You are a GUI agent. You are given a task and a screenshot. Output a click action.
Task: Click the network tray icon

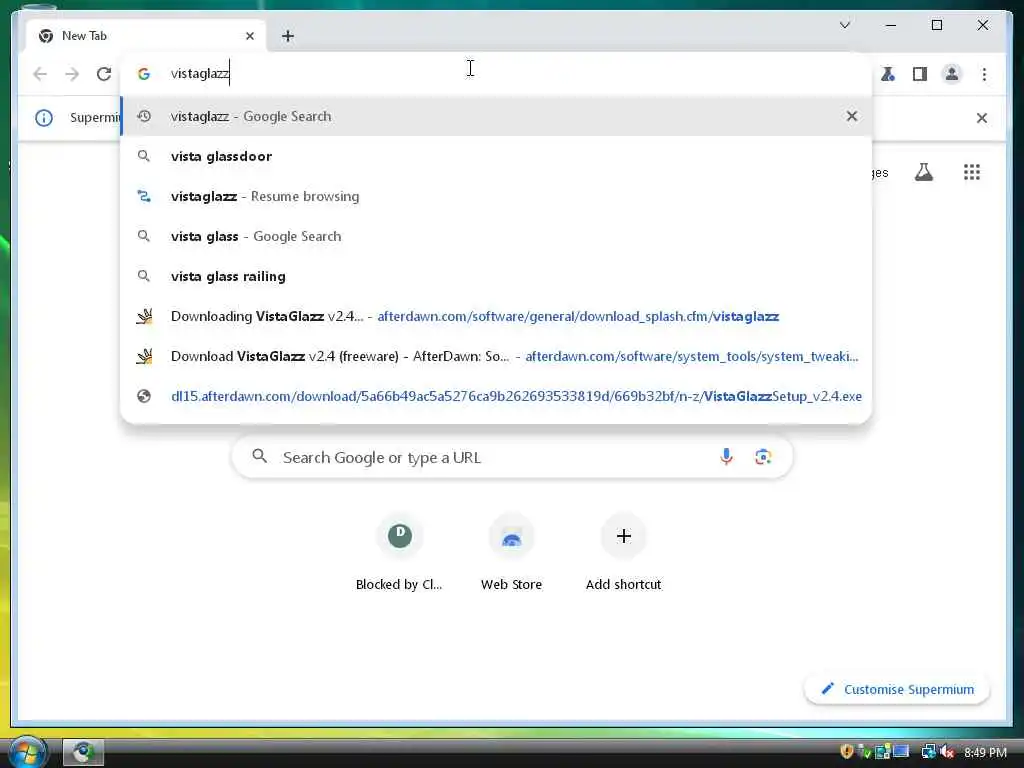click(928, 752)
